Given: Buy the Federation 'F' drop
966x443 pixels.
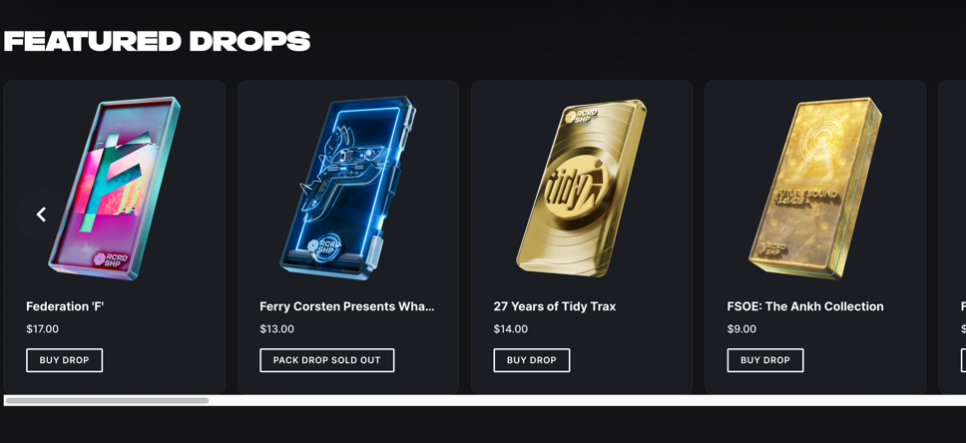Looking at the screenshot, I should pyautogui.click(x=64, y=360).
